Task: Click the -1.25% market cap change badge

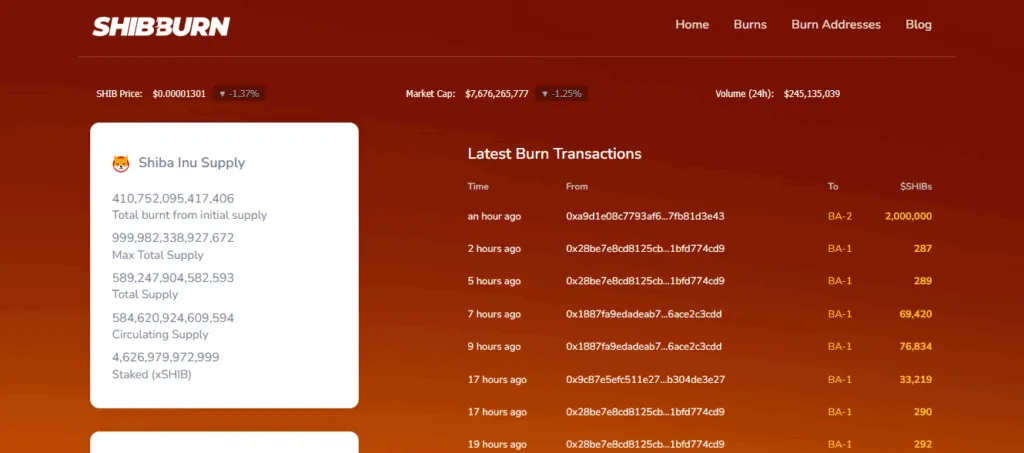Action: [x=562, y=93]
